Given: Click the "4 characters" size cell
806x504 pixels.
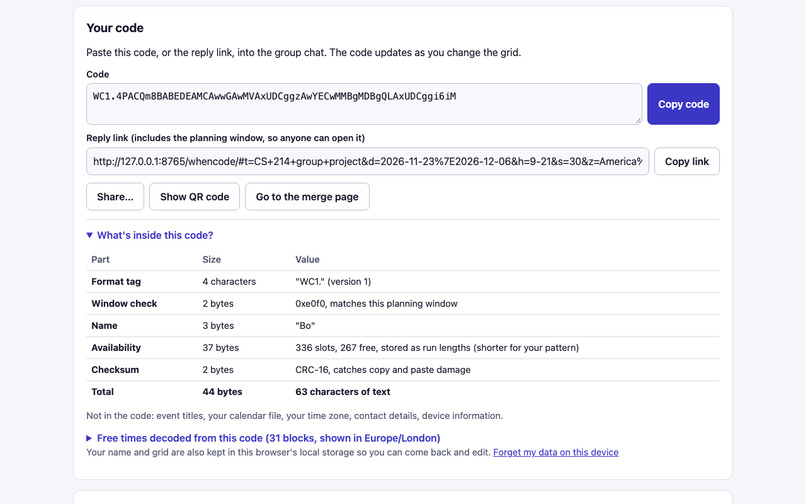Looking at the screenshot, I should point(229,282).
